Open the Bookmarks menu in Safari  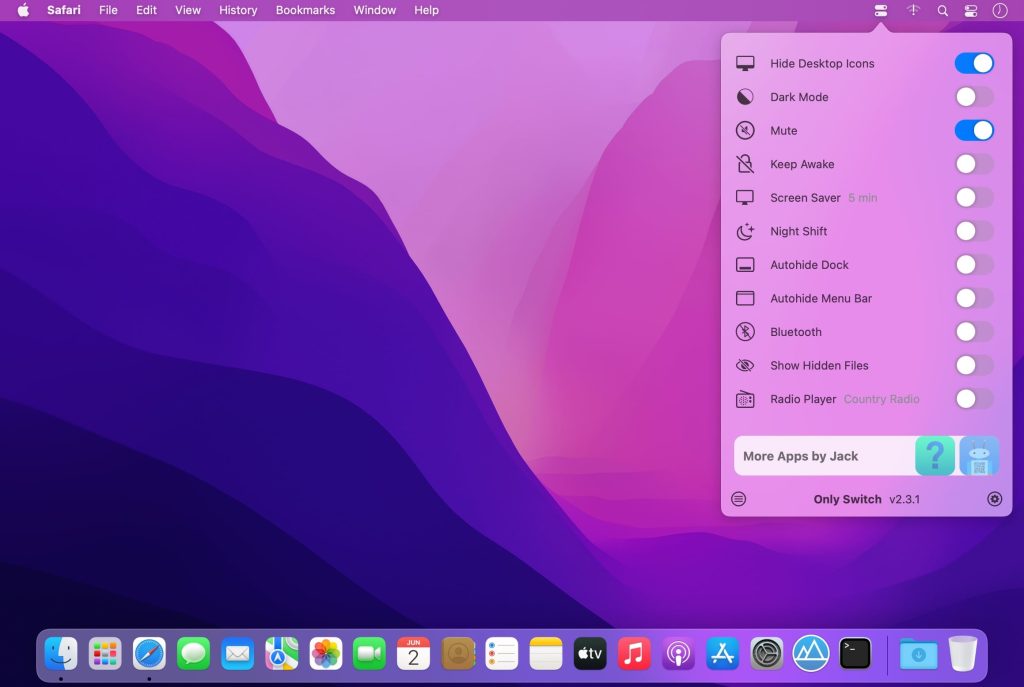(x=305, y=10)
